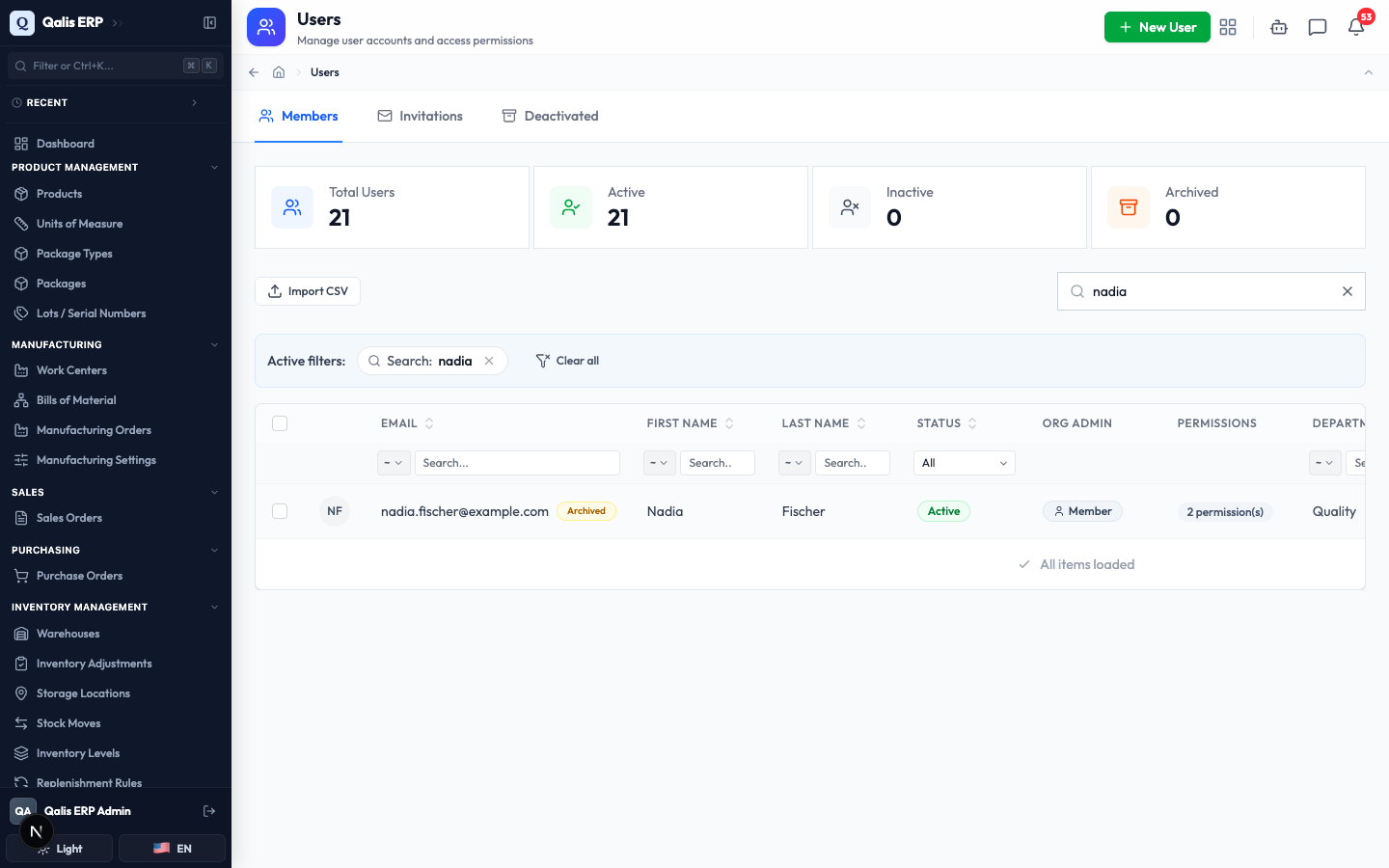Open Bills of Material page
This screenshot has width=1389, height=868.
tap(116, 400)
